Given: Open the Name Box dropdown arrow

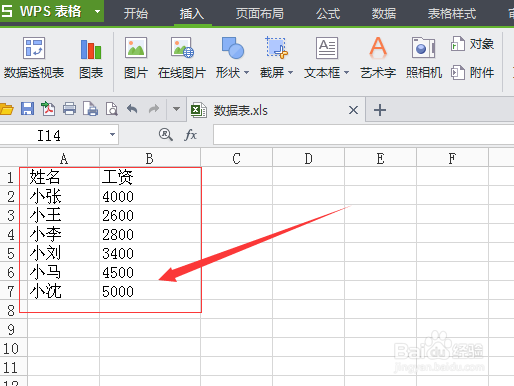Looking at the screenshot, I should pos(112,135).
